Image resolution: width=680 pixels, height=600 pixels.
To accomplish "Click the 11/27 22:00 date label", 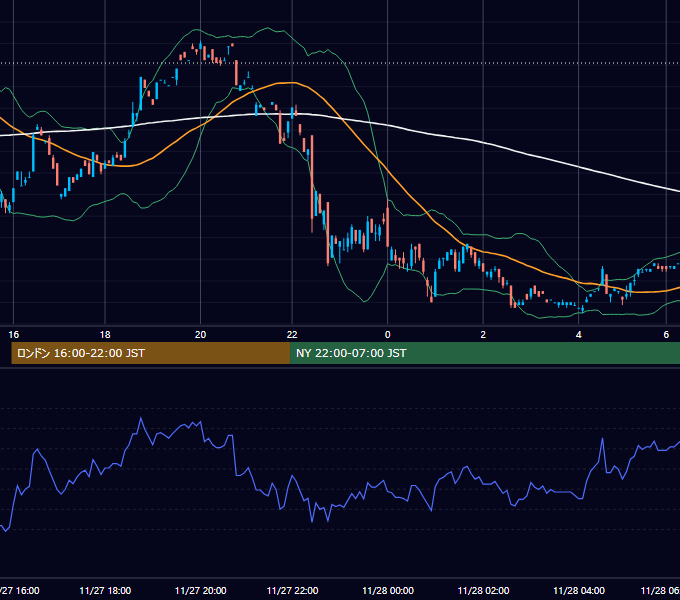I will pos(292,590).
